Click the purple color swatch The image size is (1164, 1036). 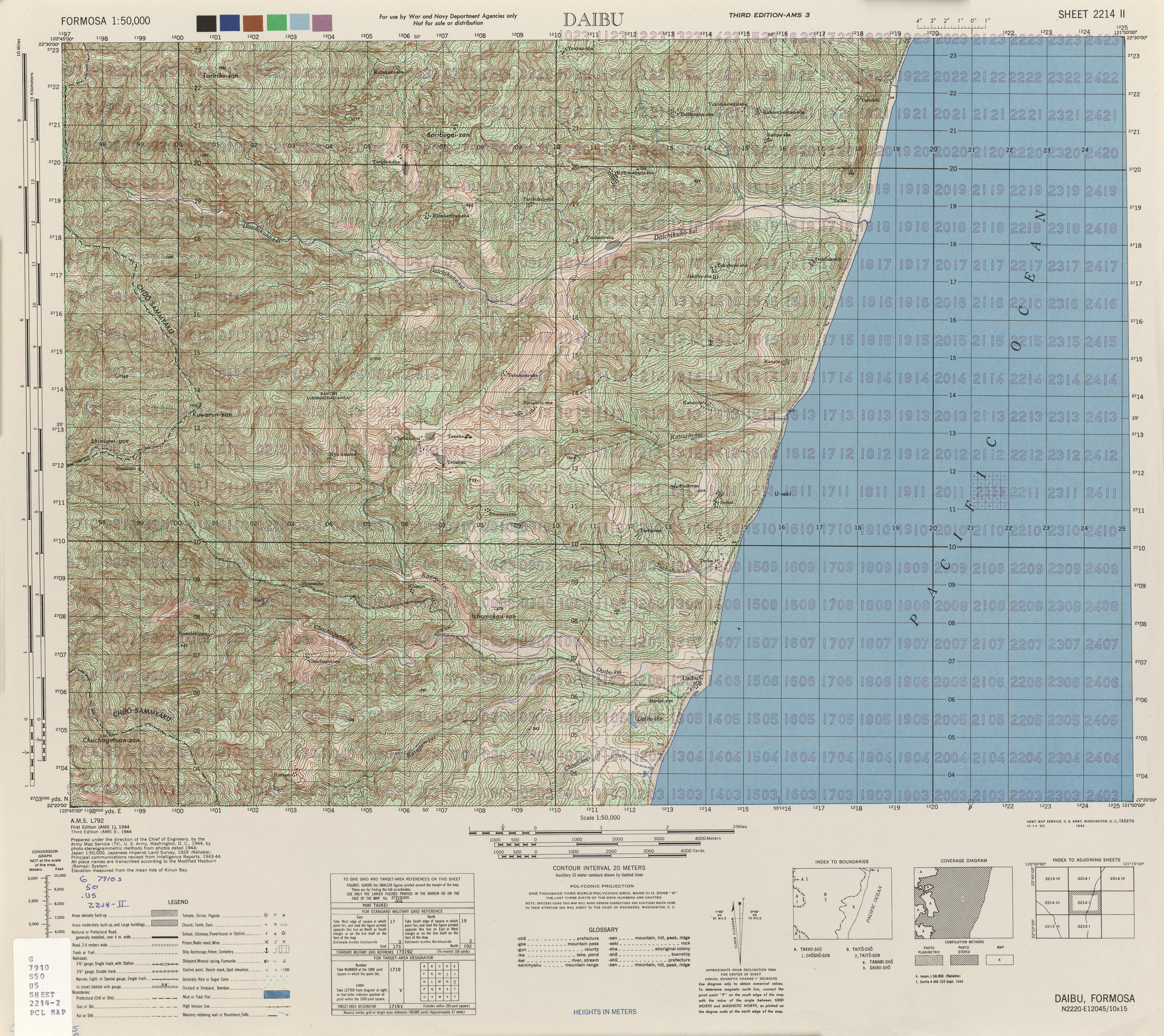point(322,23)
